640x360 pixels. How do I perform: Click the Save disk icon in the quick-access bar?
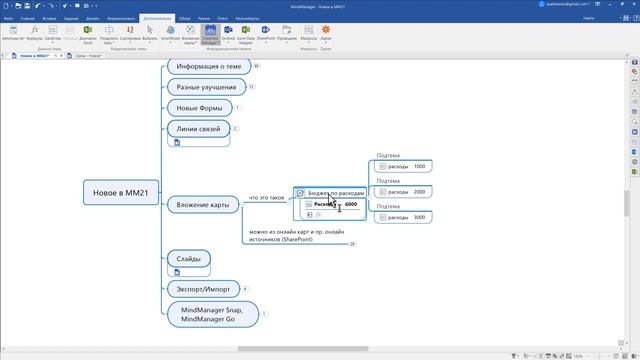point(27,6)
